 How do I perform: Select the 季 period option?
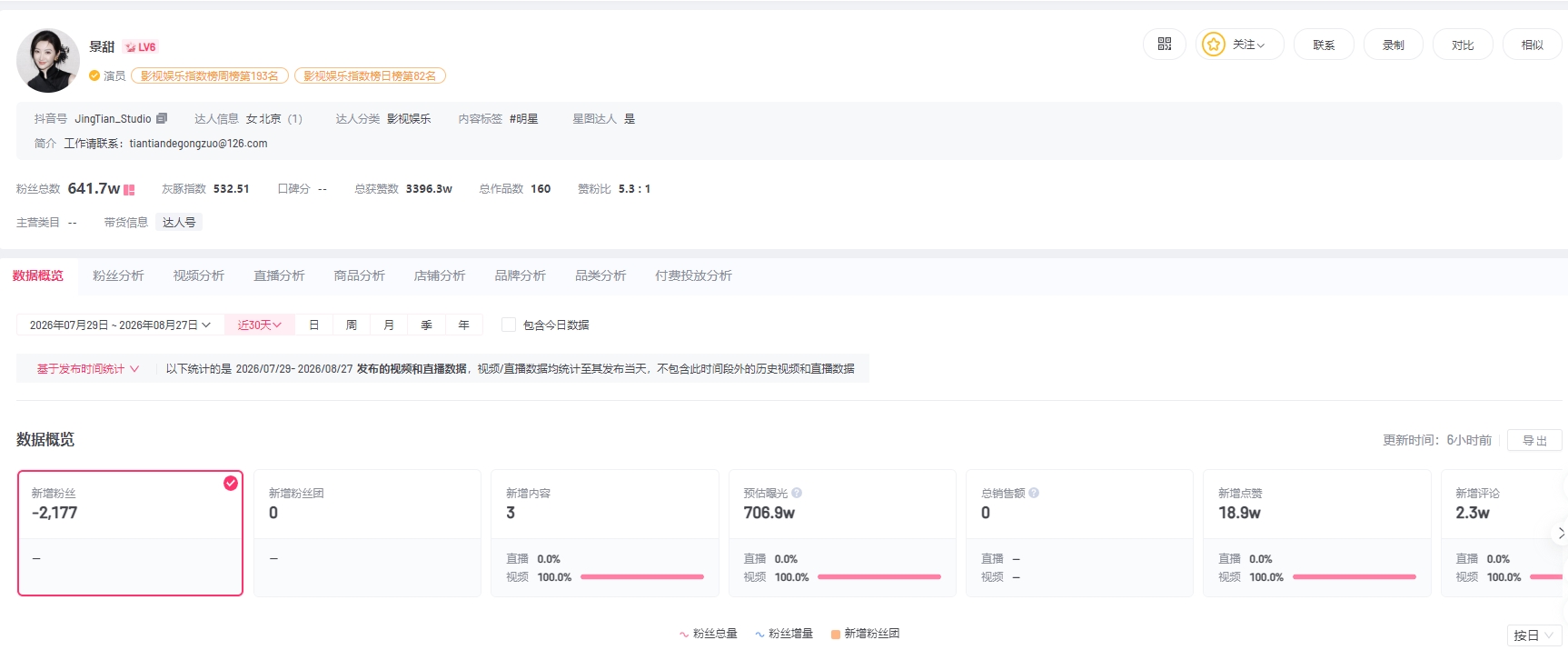(x=426, y=325)
